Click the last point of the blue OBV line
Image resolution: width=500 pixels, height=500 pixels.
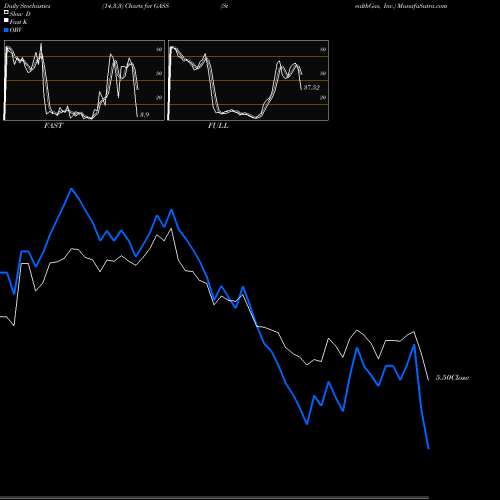tap(428, 448)
